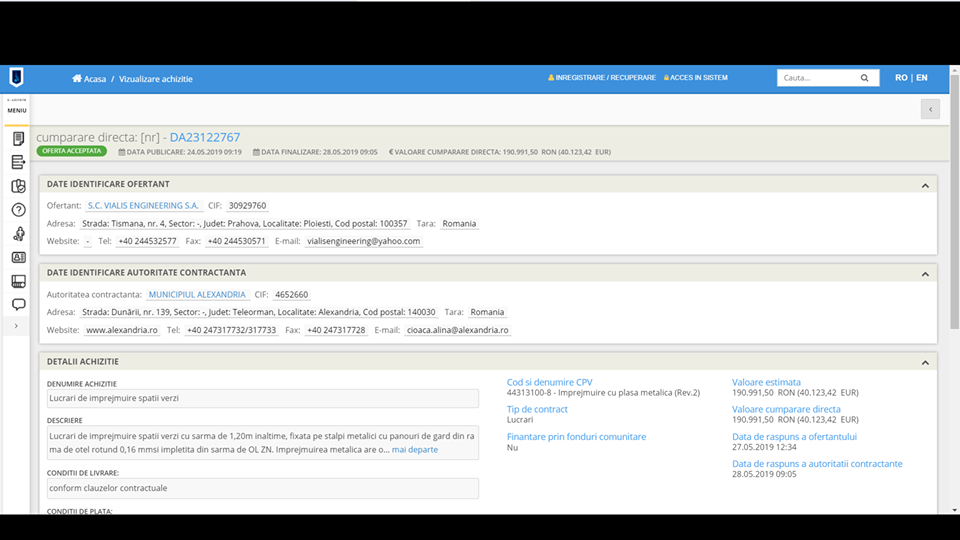Open S.C. Vialis Engineering S.A. link
Screen dimensions: 960x540
pos(144,206)
